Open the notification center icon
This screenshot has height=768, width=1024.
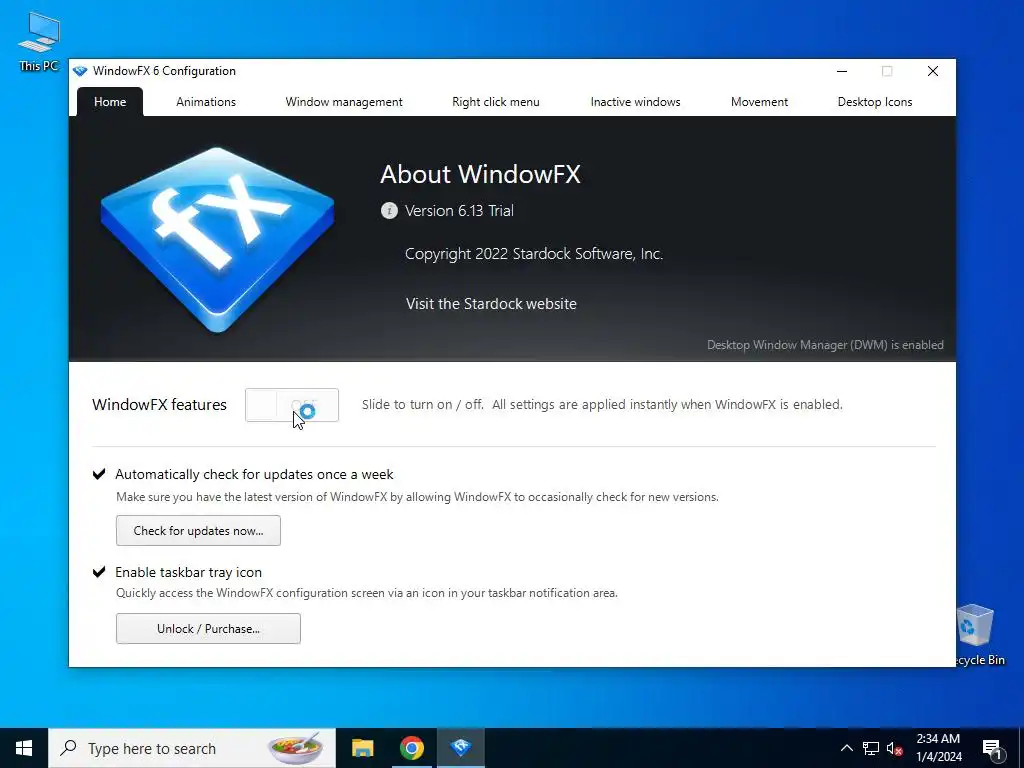(x=992, y=749)
